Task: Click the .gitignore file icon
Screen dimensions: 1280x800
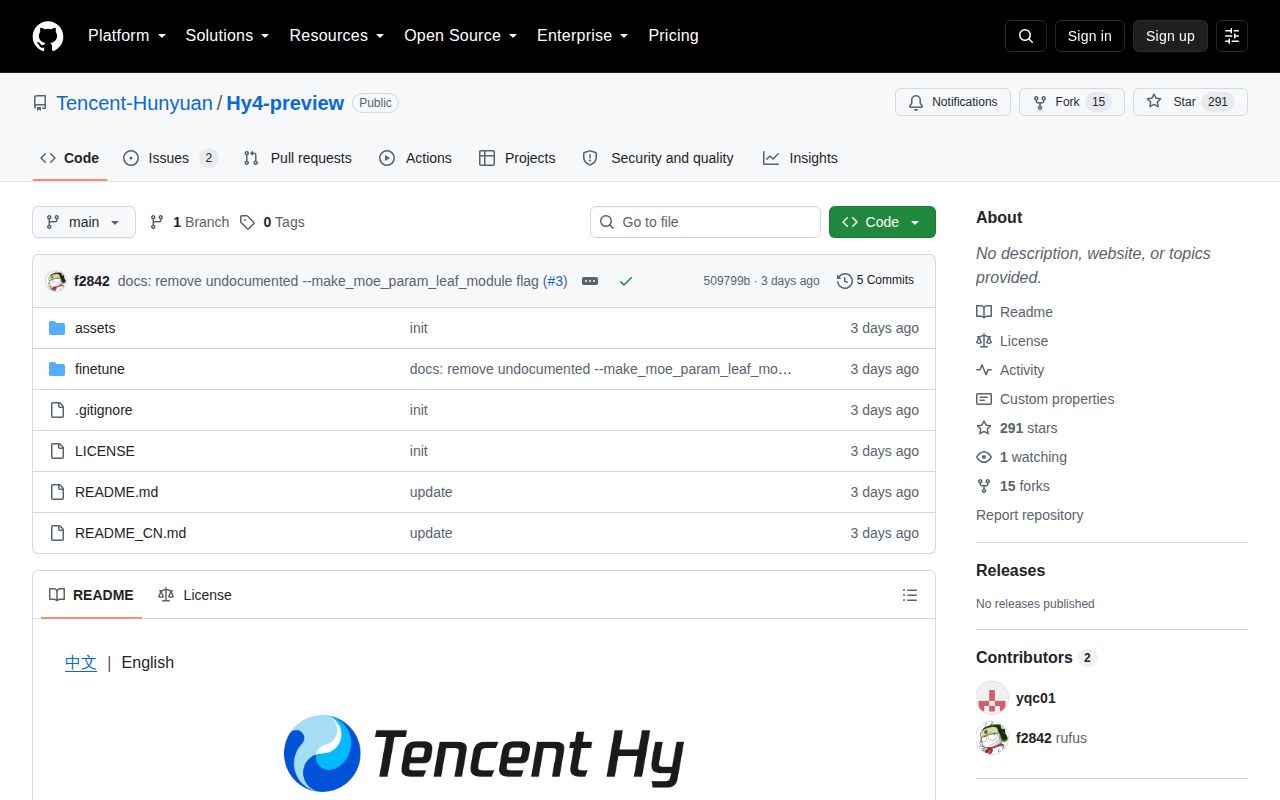Action: click(57, 410)
